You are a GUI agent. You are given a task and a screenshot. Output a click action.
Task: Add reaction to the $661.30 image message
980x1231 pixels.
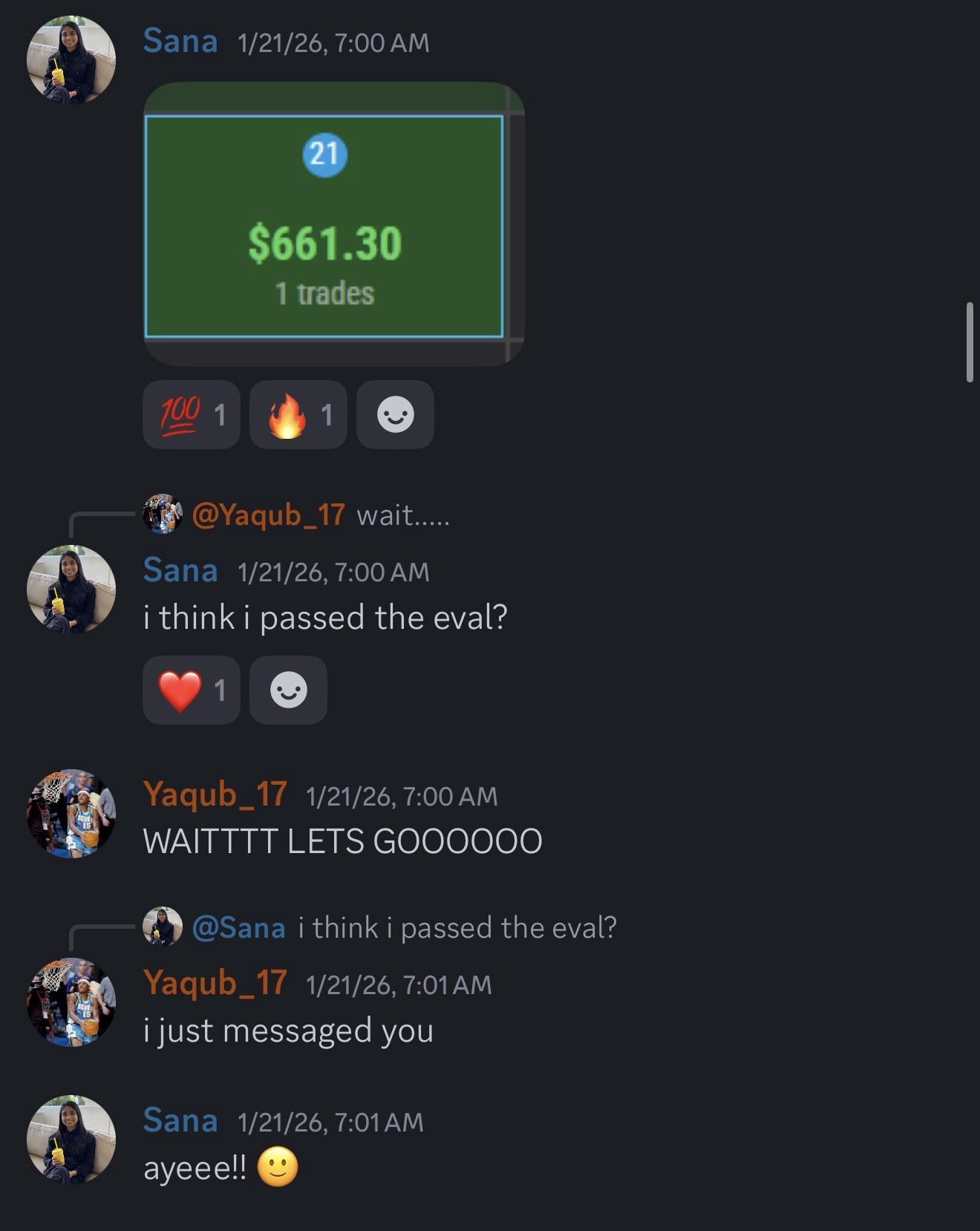coord(395,414)
